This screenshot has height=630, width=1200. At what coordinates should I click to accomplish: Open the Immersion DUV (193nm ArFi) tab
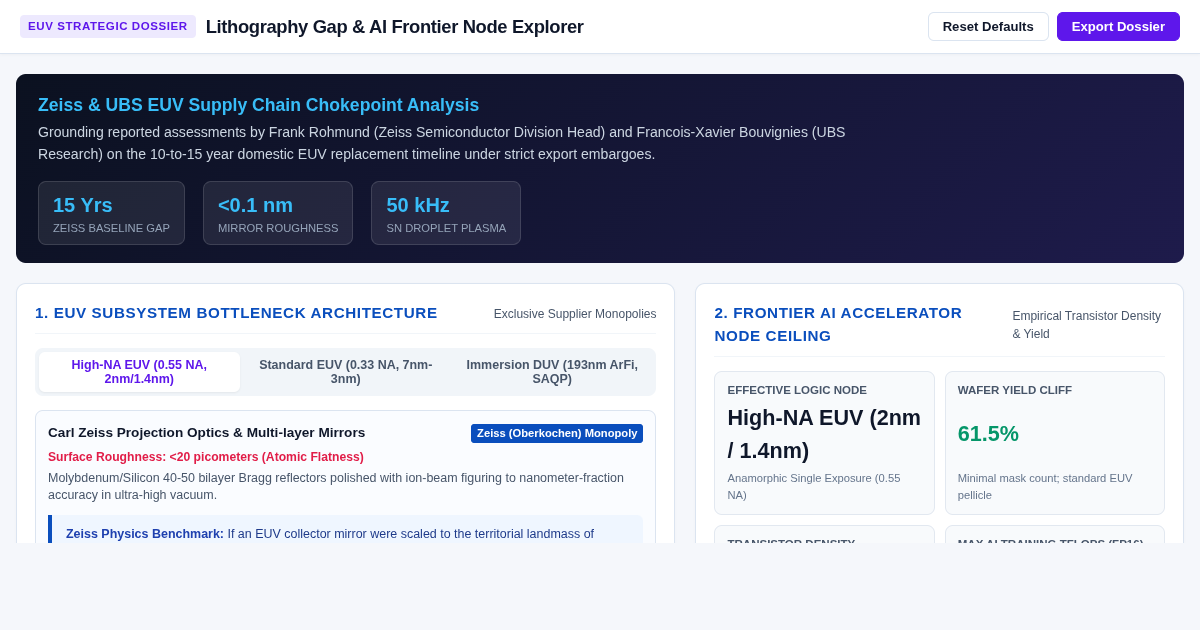552,372
